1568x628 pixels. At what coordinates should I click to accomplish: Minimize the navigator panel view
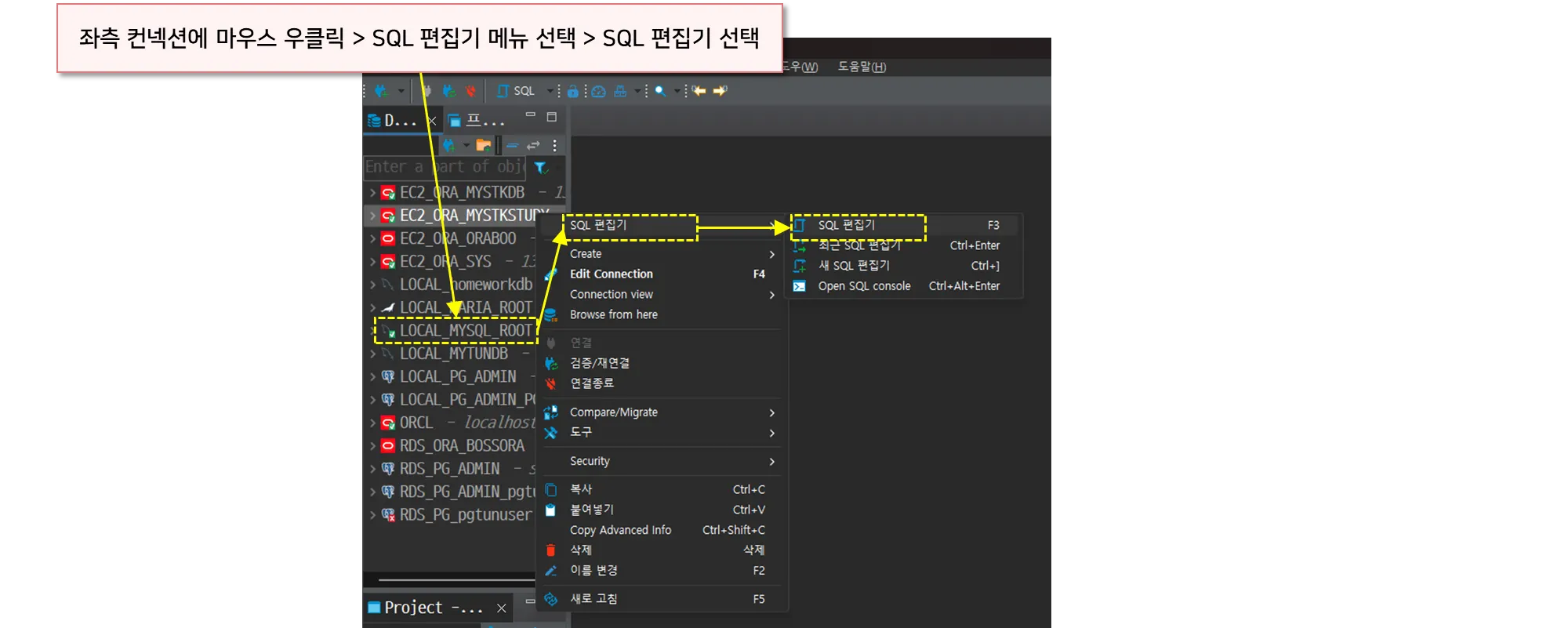pos(531,116)
